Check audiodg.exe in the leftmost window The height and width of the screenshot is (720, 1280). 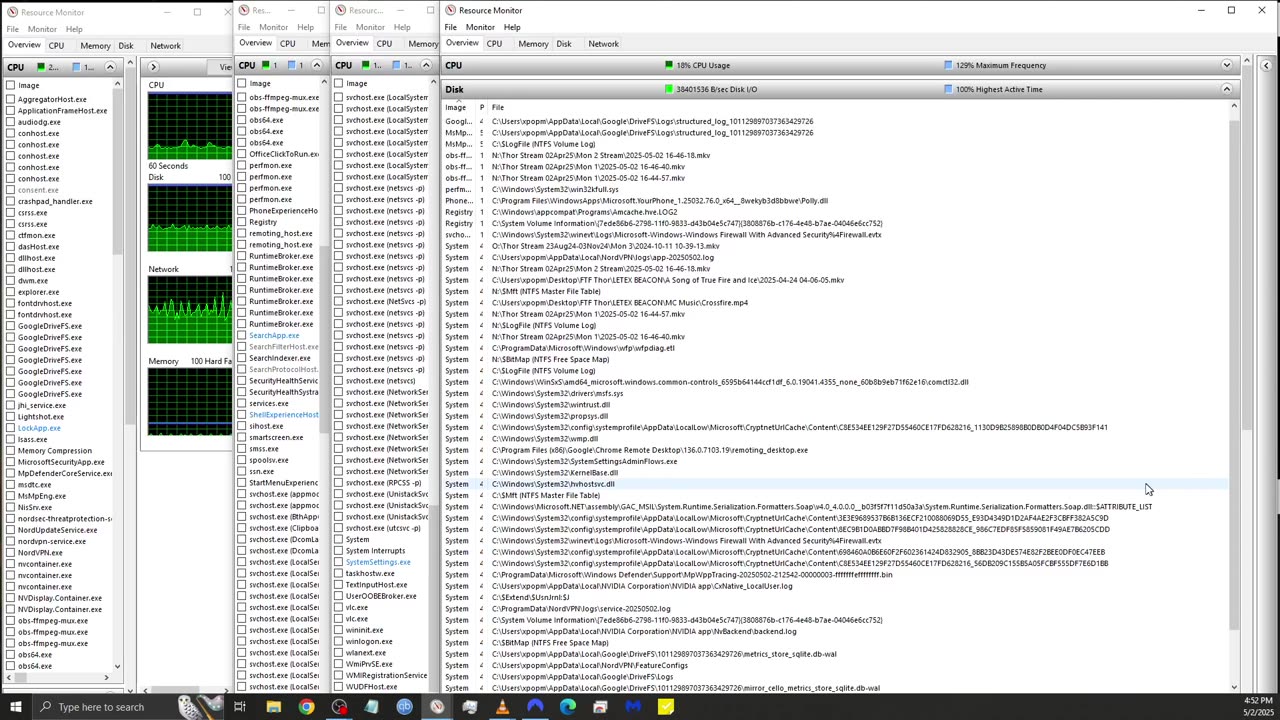(9, 122)
